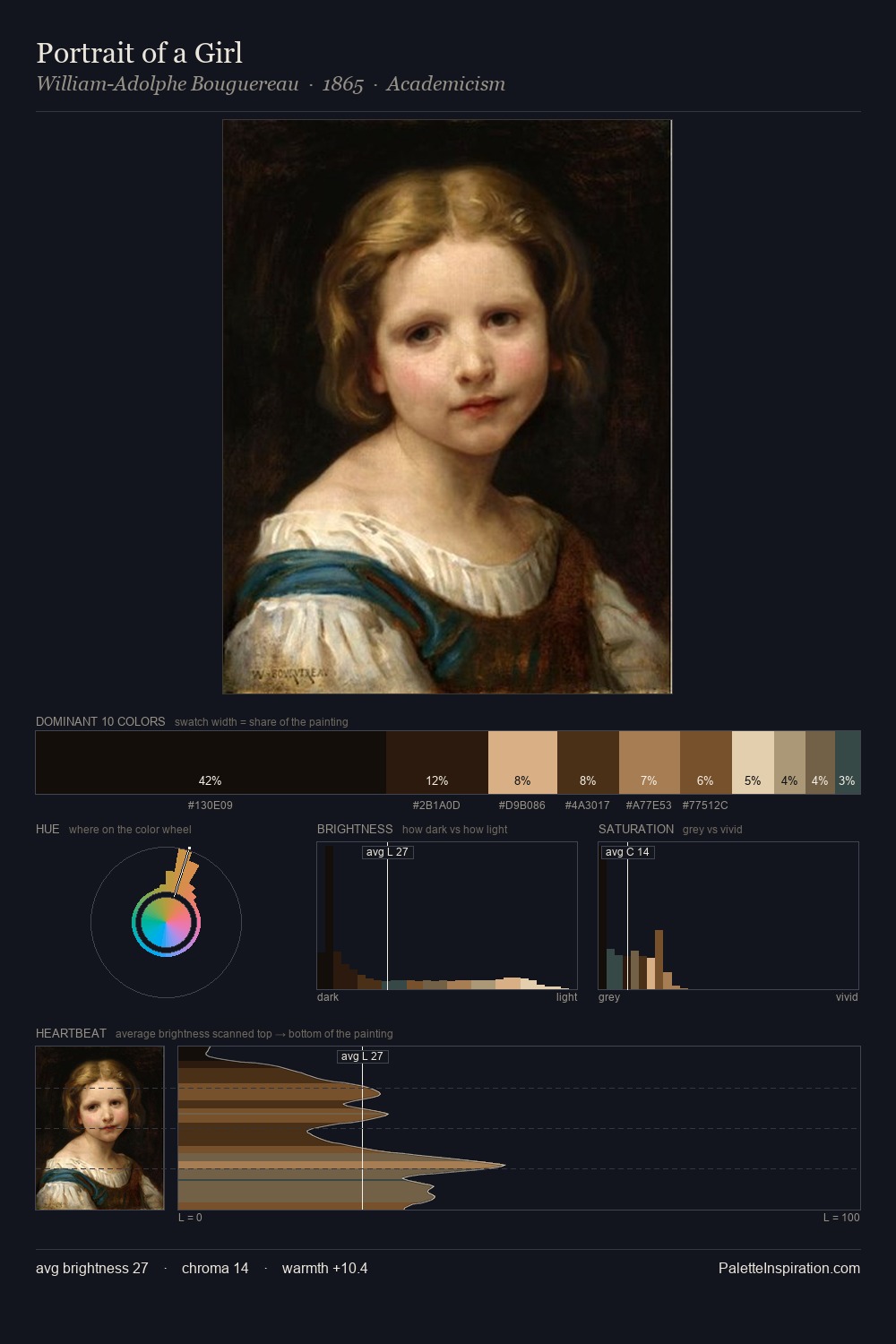
Task: Click 'avg brightness 27' in the footer
Action: [x=92, y=1268]
